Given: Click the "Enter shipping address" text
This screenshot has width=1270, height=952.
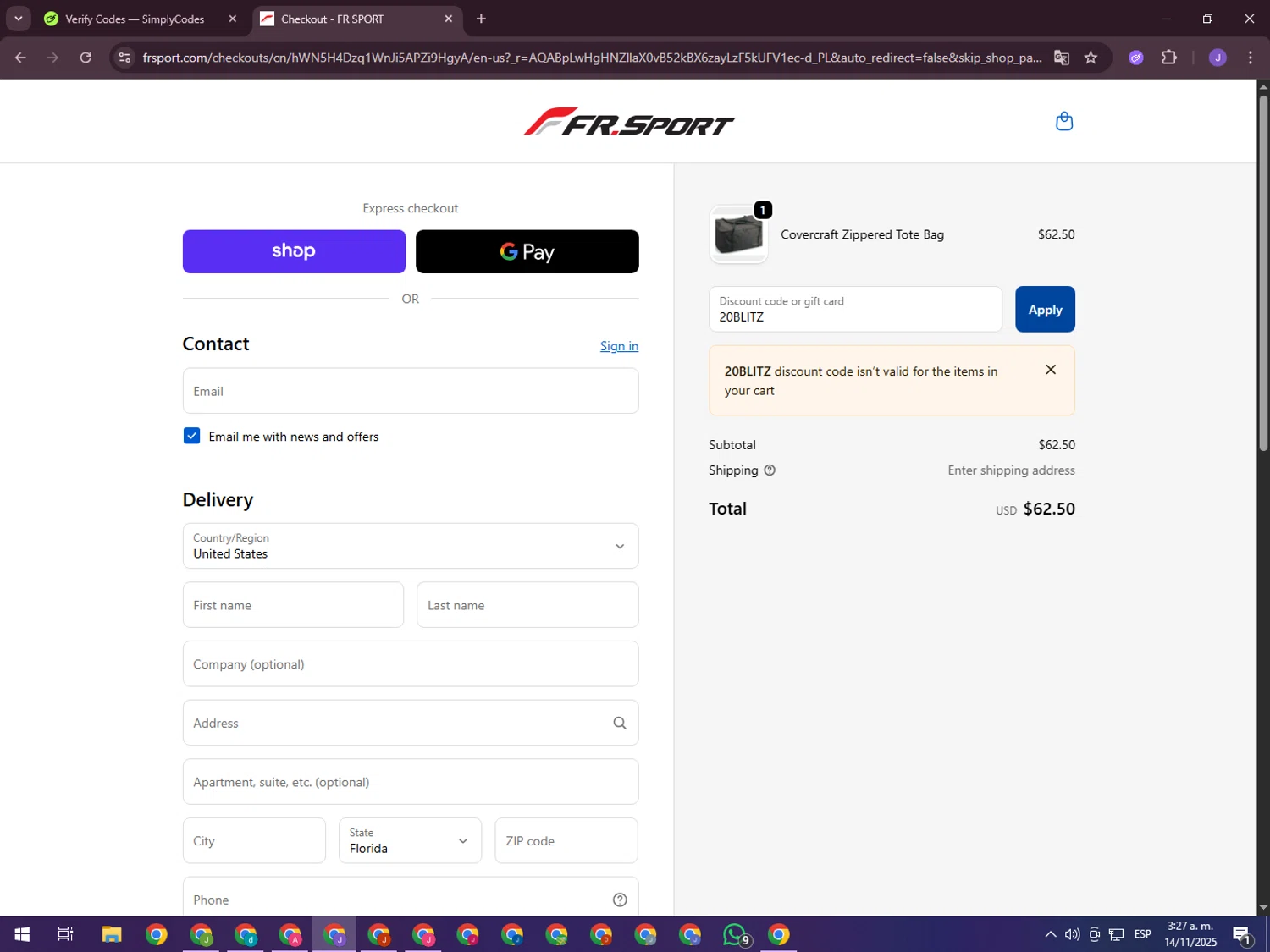Looking at the screenshot, I should (x=1011, y=470).
